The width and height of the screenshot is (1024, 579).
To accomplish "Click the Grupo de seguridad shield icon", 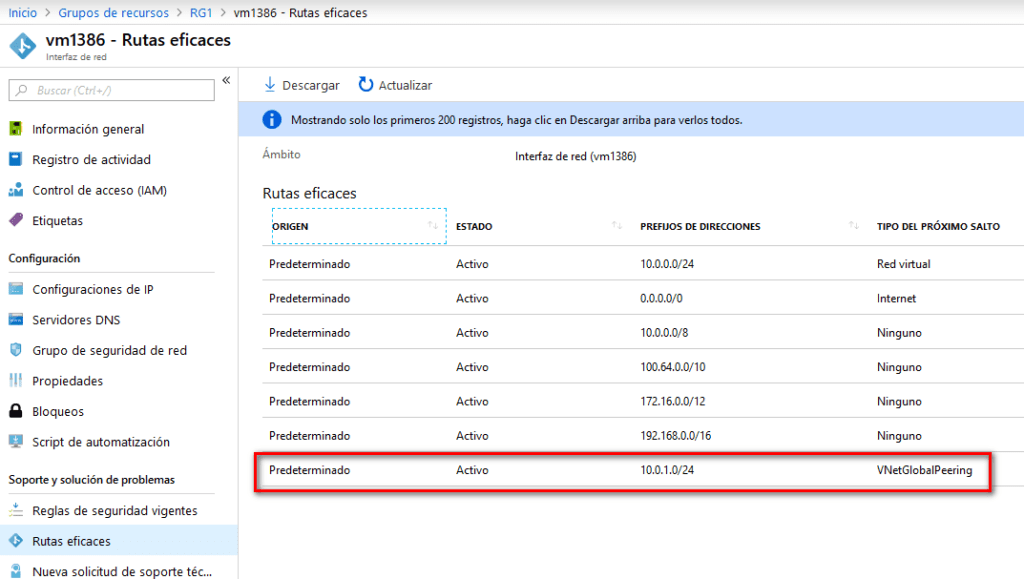I will pos(16,350).
